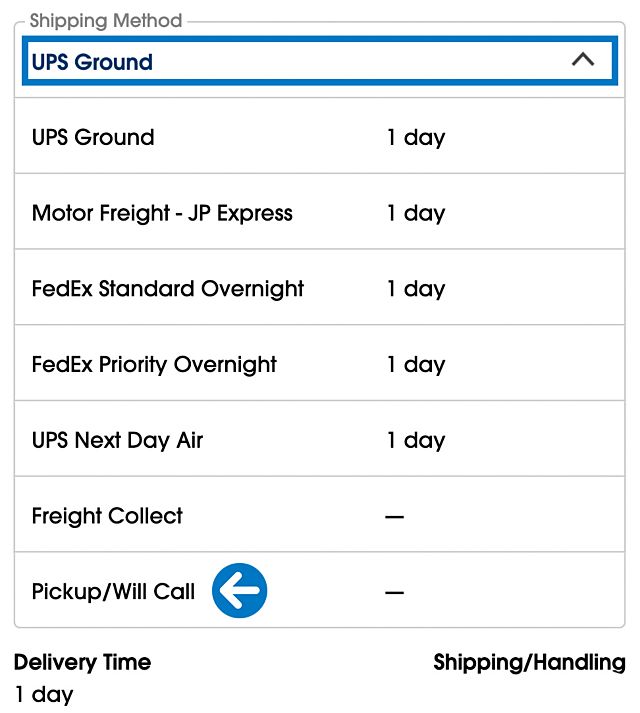Choose Pickup/Will Call shipping method
Image resolution: width=640 pixels, height=713 pixels.
[x=113, y=592]
